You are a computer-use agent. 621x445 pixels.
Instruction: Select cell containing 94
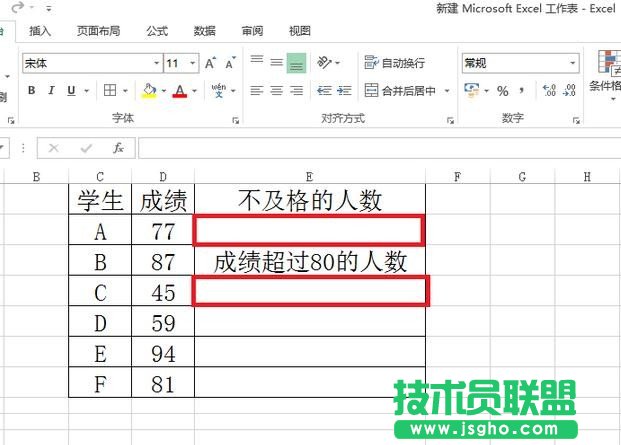click(163, 352)
